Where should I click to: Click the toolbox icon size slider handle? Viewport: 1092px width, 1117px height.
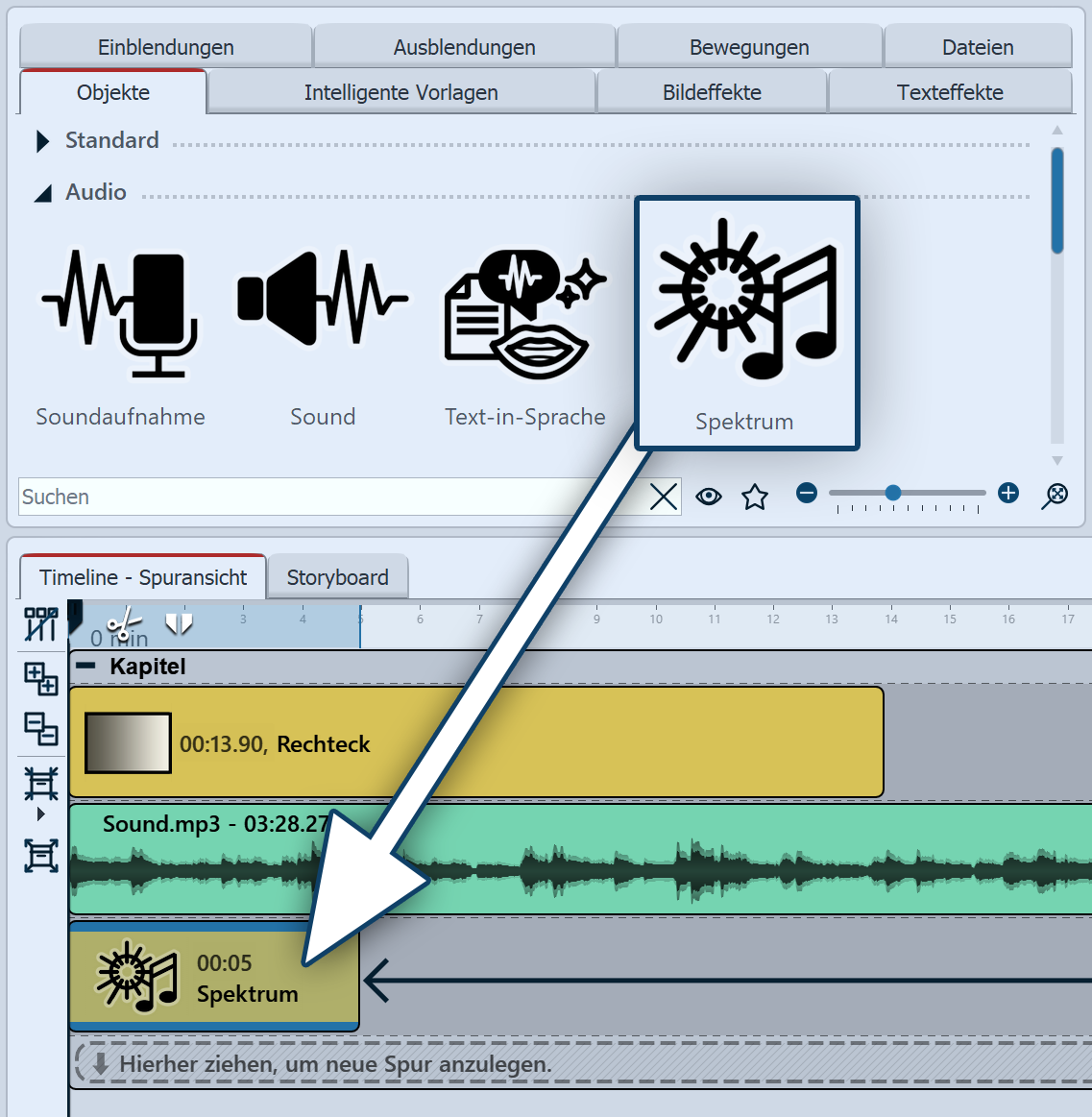(x=893, y=493)
